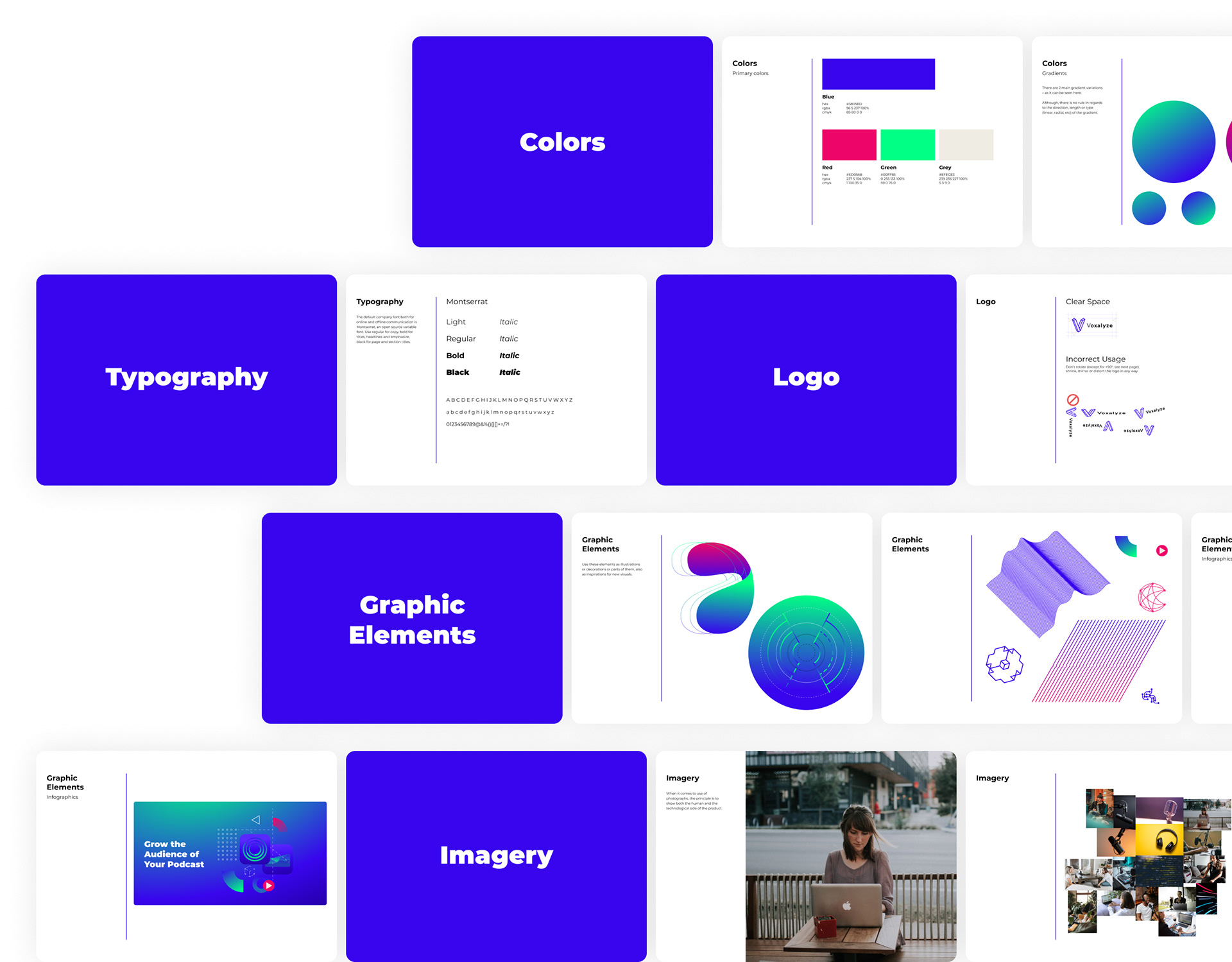Open the Colors title slide
The image size is (1232, 962).
(x=562, y=142)
